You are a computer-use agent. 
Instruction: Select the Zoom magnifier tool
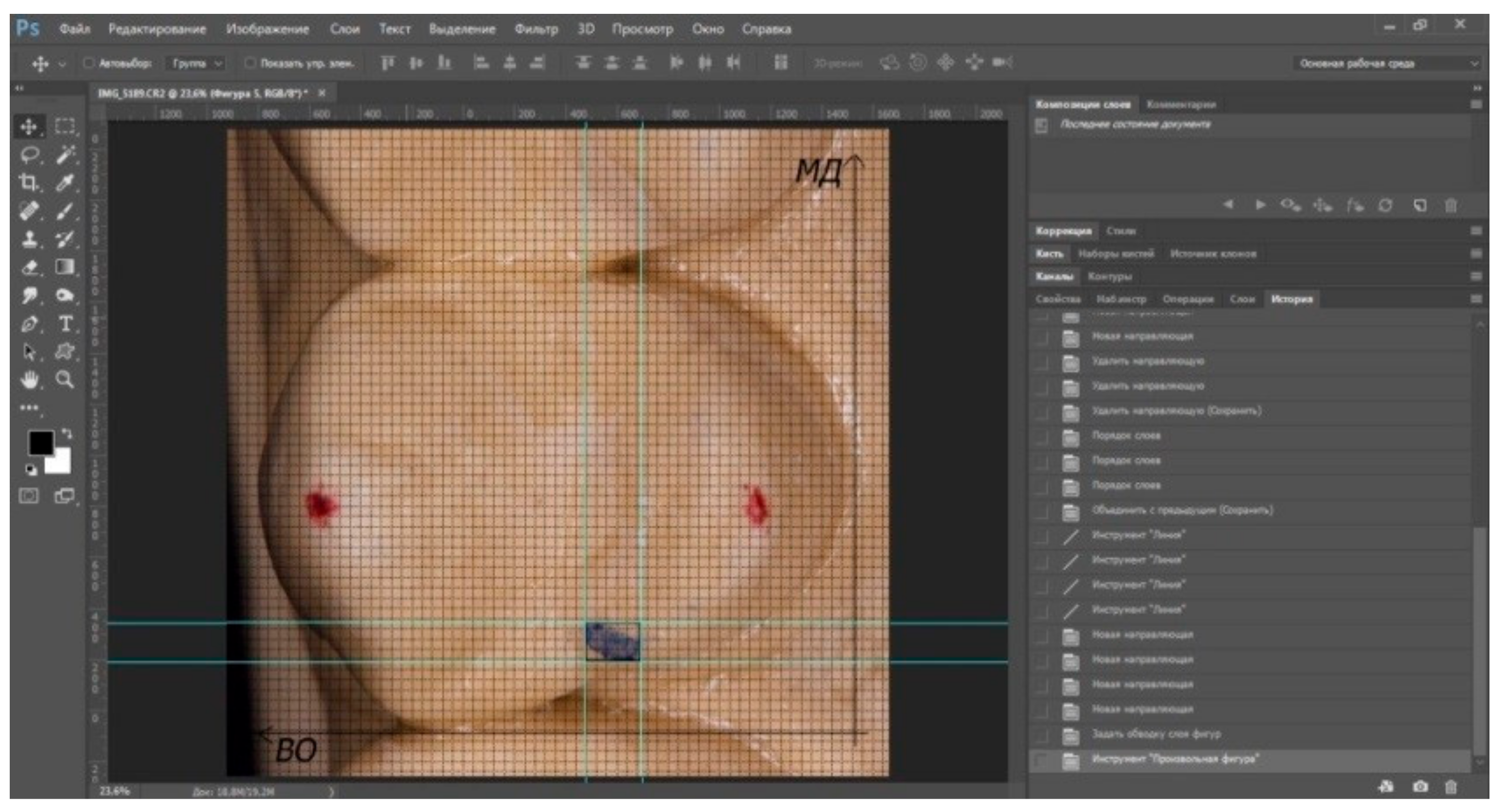pos(65,380)
